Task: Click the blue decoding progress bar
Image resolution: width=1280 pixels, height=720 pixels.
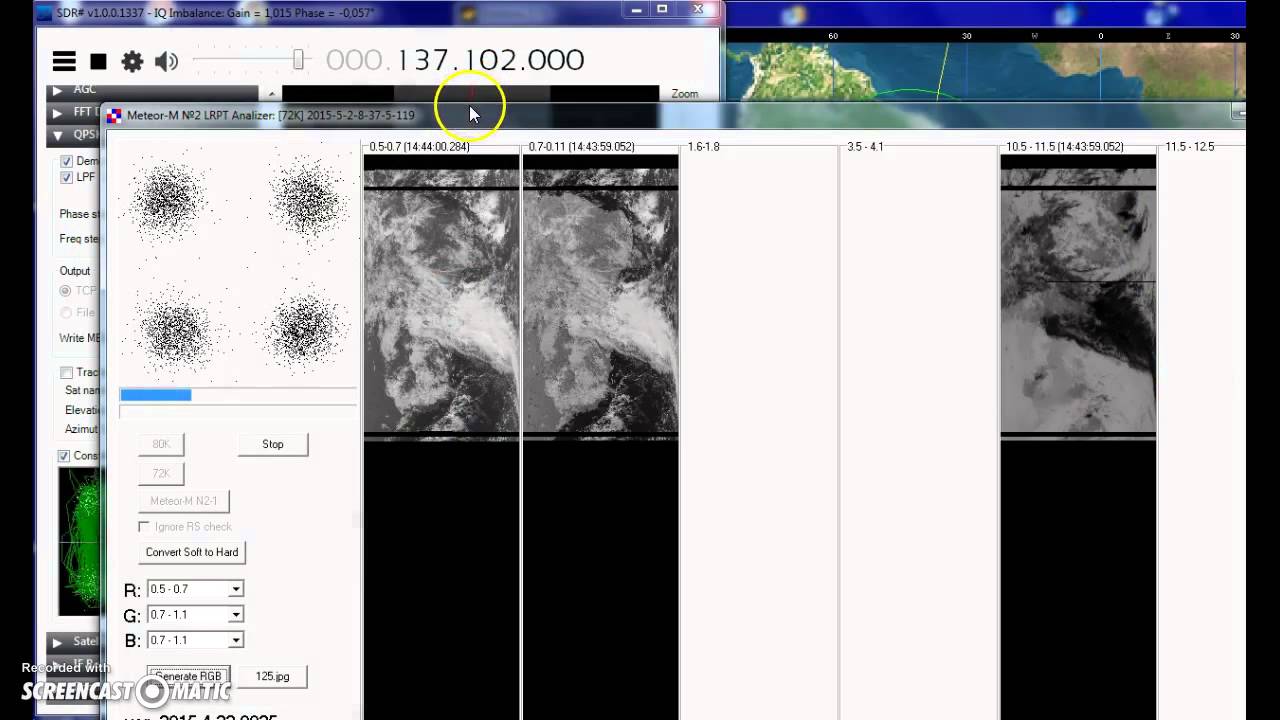Action: point(156,395)
